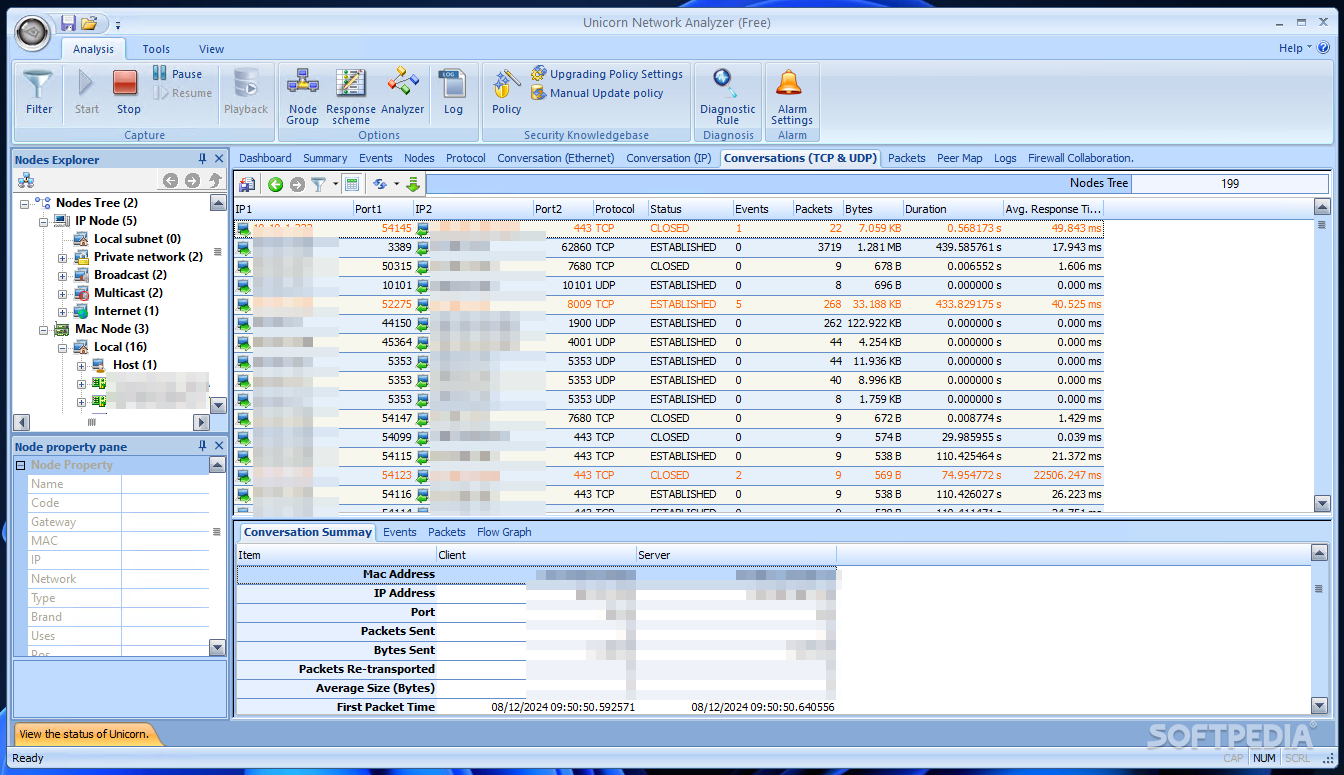
Task: Open the Log options
Action: 453,93
